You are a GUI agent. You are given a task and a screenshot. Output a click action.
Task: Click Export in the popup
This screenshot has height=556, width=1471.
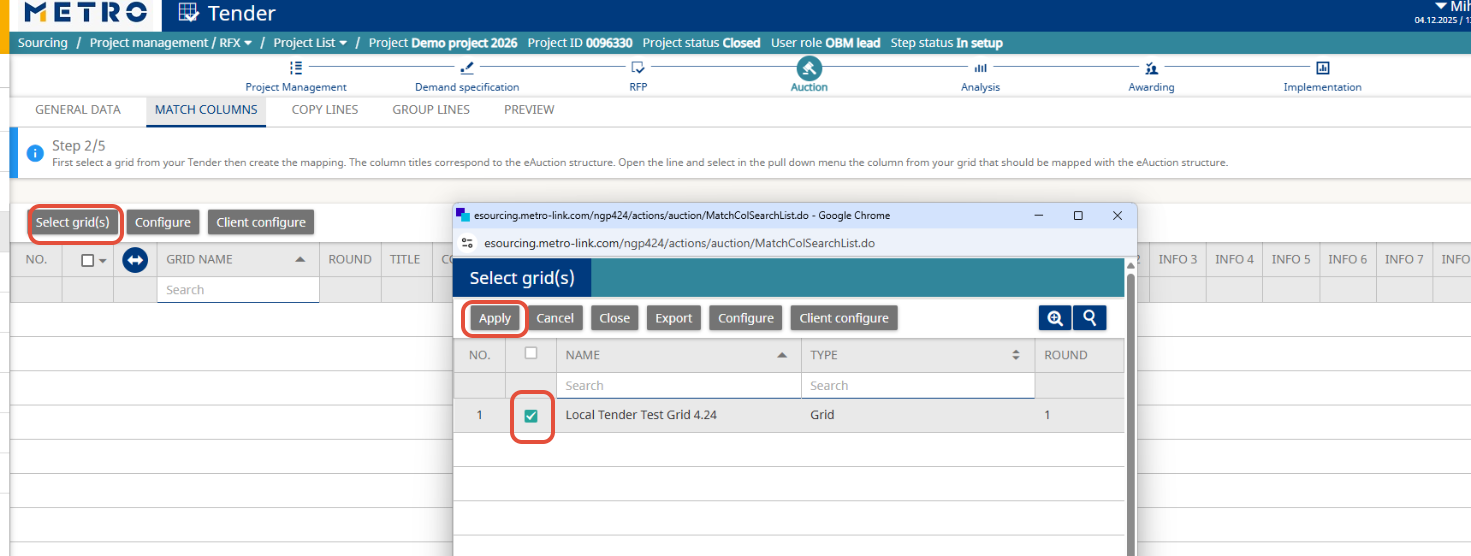tap(674, 318)
